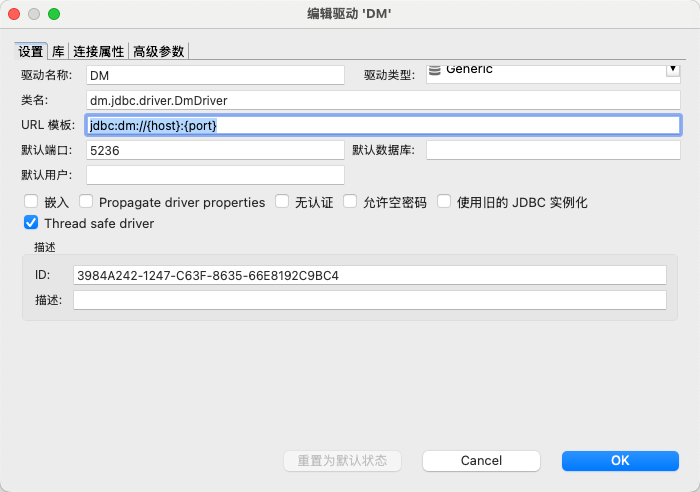Click the window title 编辑驱动 'DM'
700x492 pixels.
pyautogui.click(x=349, y=14)
